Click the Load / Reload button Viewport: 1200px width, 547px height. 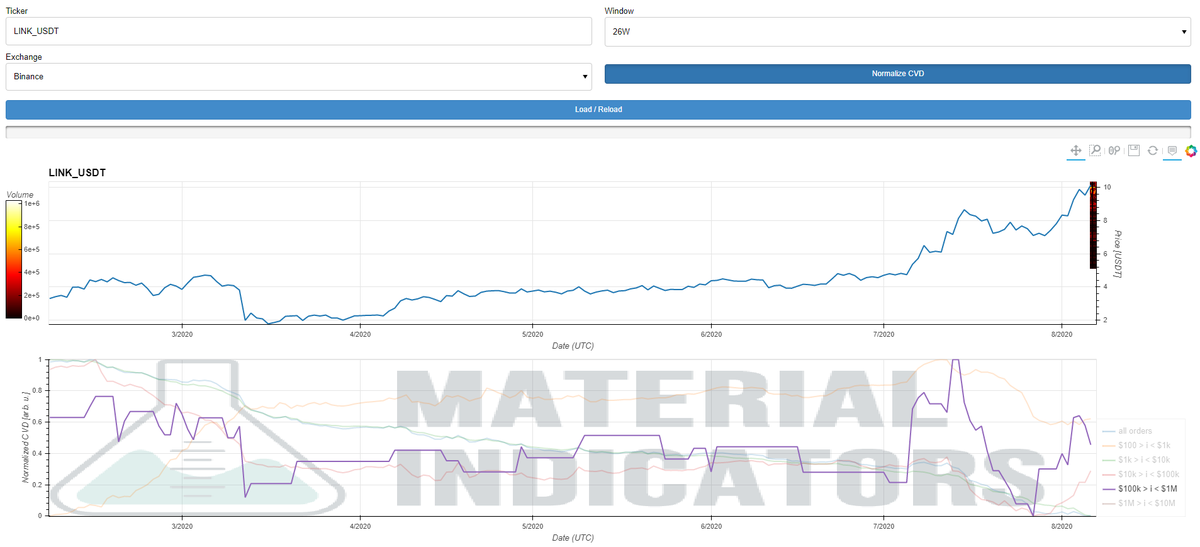coord(598,109)
